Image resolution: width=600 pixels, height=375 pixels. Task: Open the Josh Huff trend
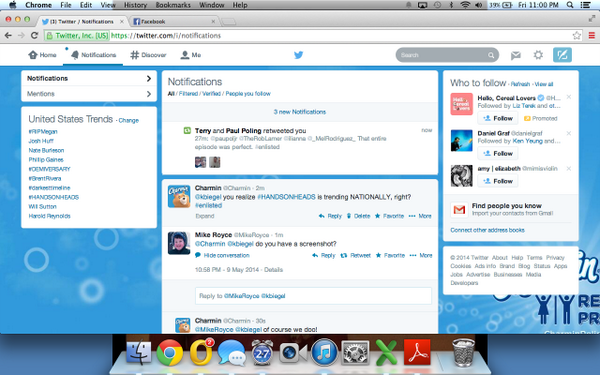coord(41,141)
